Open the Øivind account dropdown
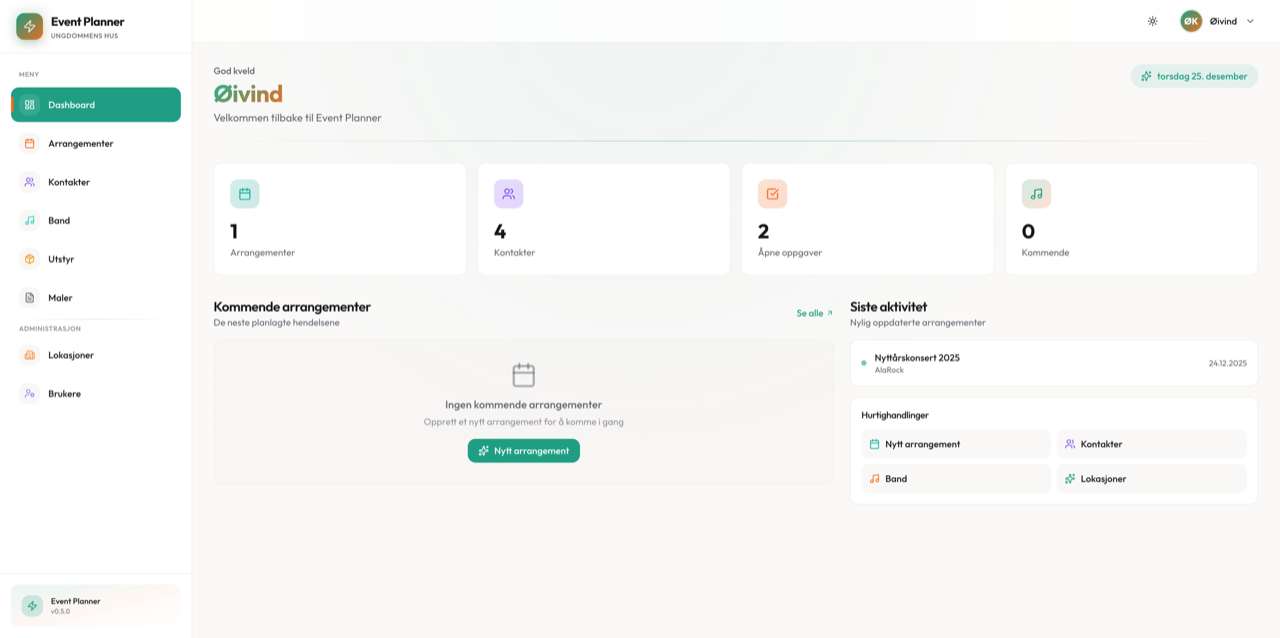1280x638 pixels. coord(1227,20)
